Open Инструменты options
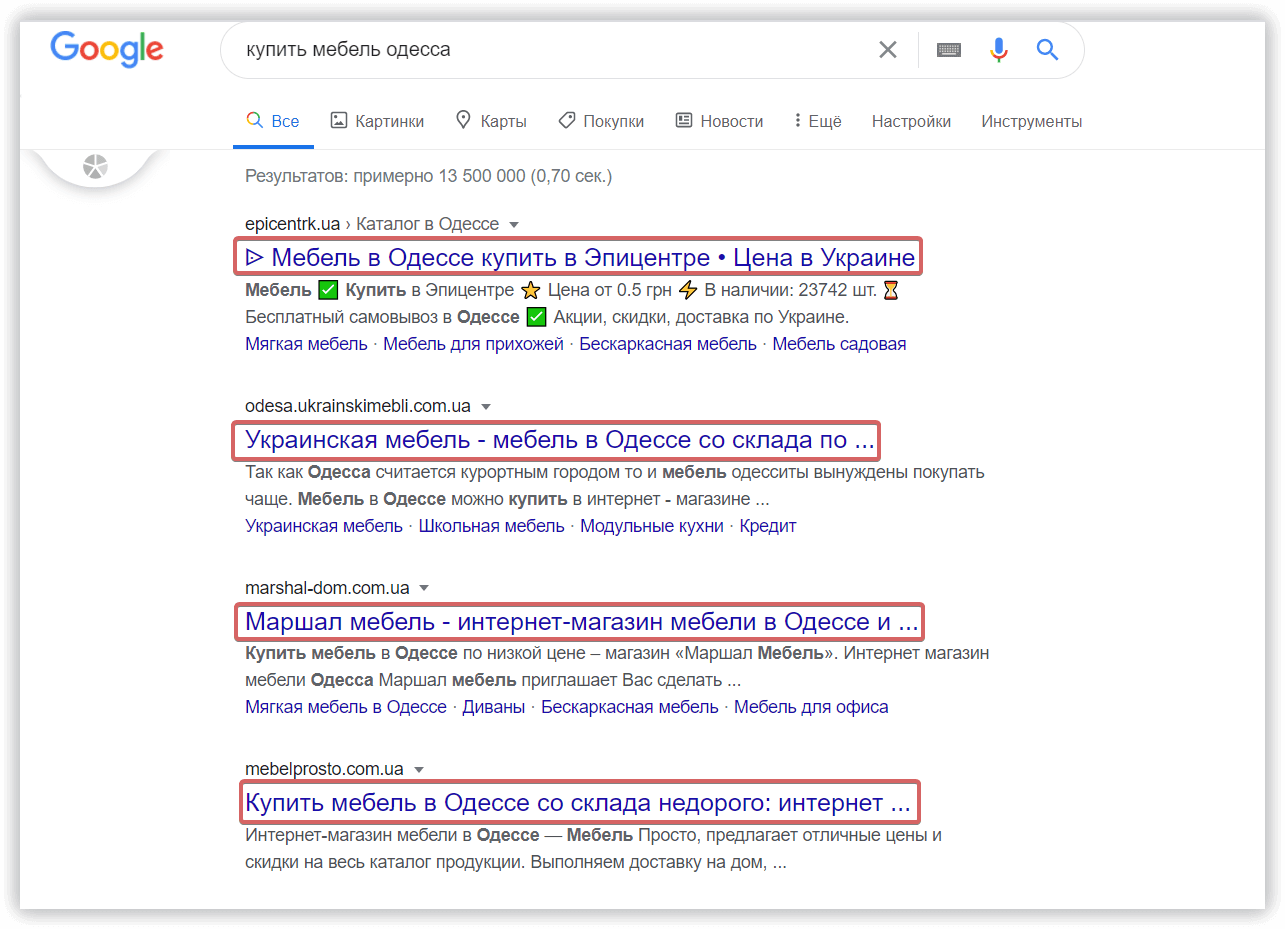 [x=1031, y=121]
